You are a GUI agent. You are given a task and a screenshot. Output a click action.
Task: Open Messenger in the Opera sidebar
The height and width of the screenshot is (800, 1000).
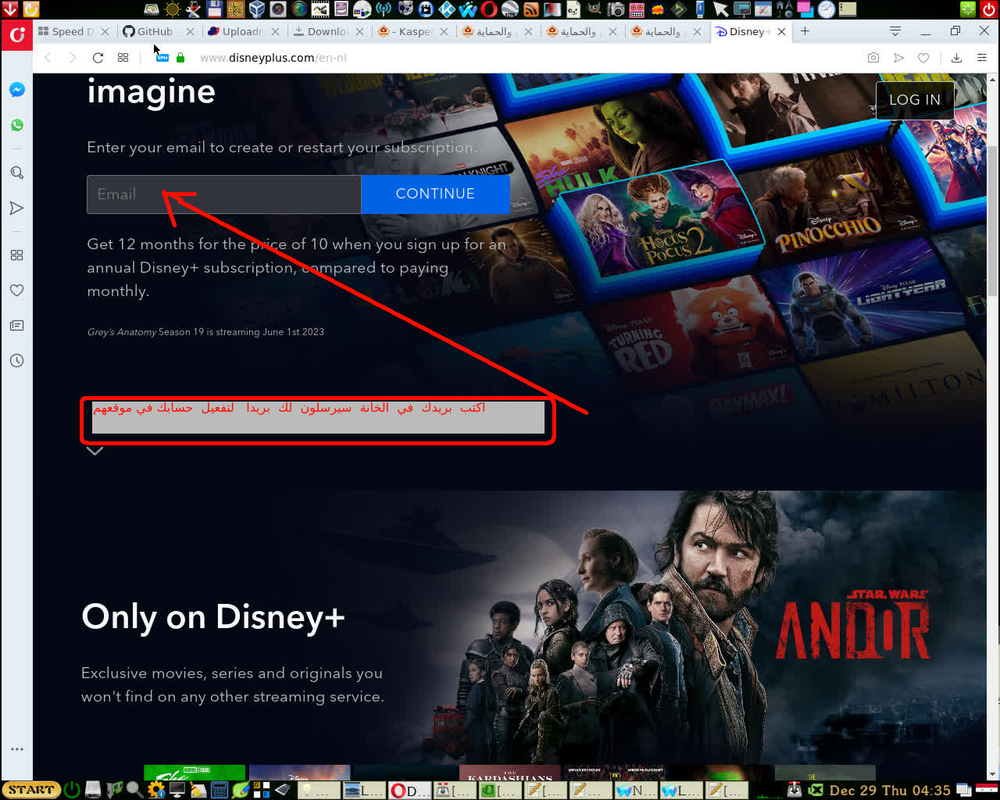(x=17, y=90)
